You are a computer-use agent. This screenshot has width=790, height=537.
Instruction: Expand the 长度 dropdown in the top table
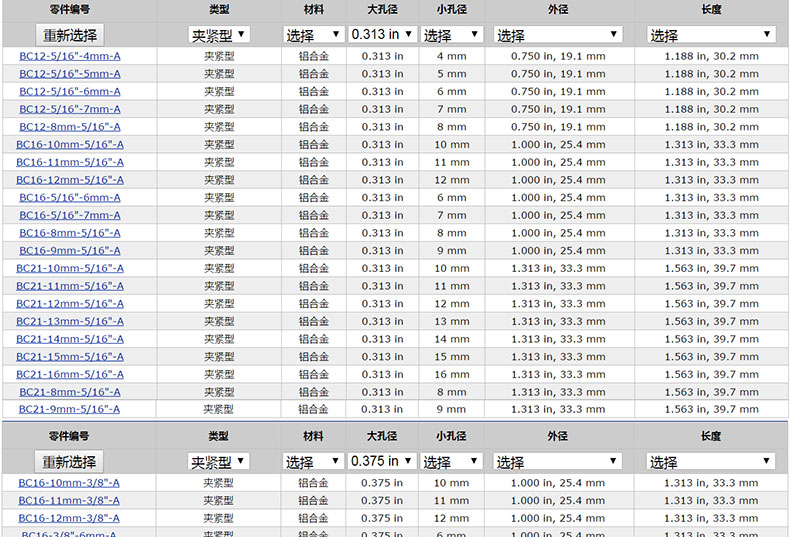711,35
